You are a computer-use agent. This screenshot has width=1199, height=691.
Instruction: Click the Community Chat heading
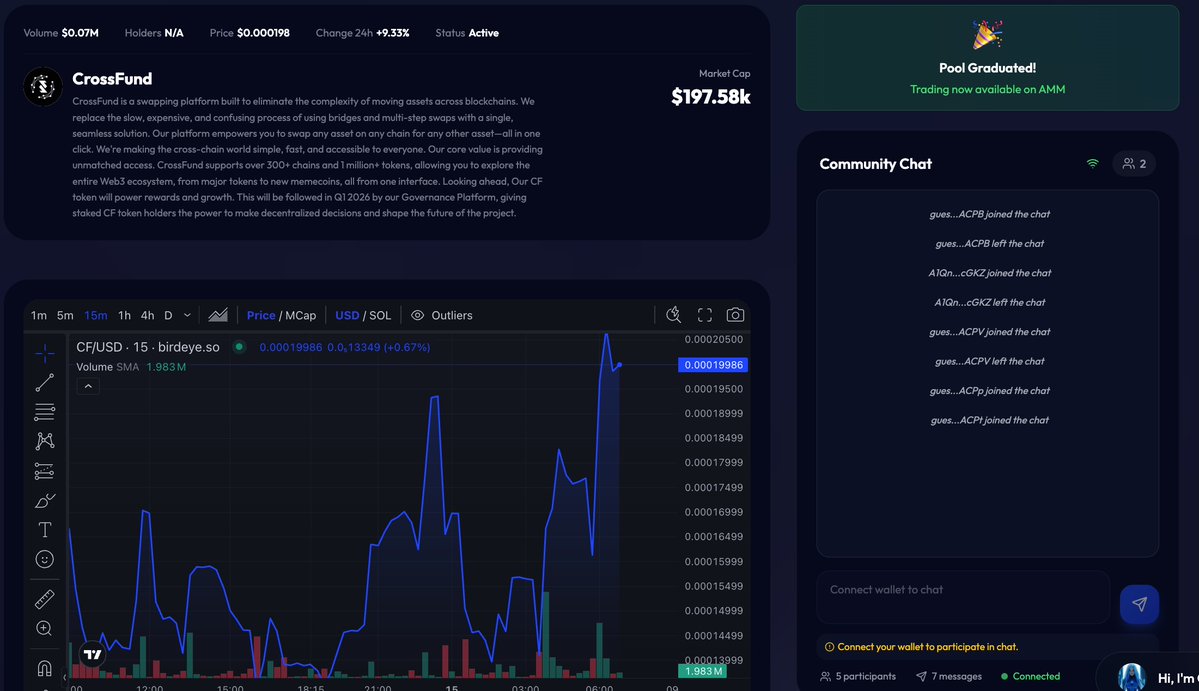click(876, 164)
